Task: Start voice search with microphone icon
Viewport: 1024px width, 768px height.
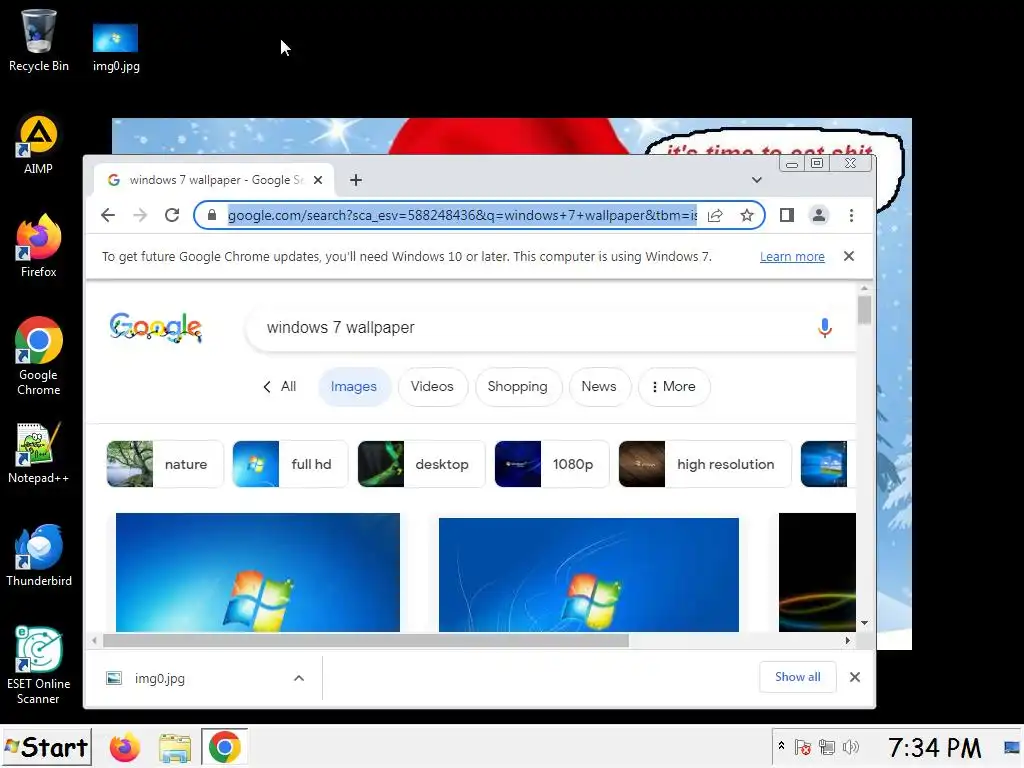Action: [825, 327]
